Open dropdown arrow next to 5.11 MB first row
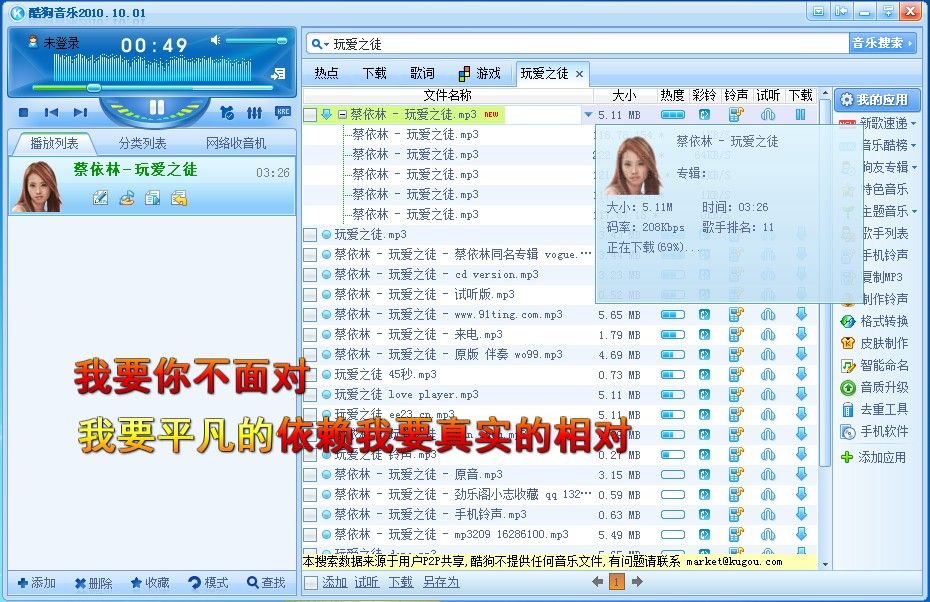This screenshot has height=602, width=930. (588, 114)
